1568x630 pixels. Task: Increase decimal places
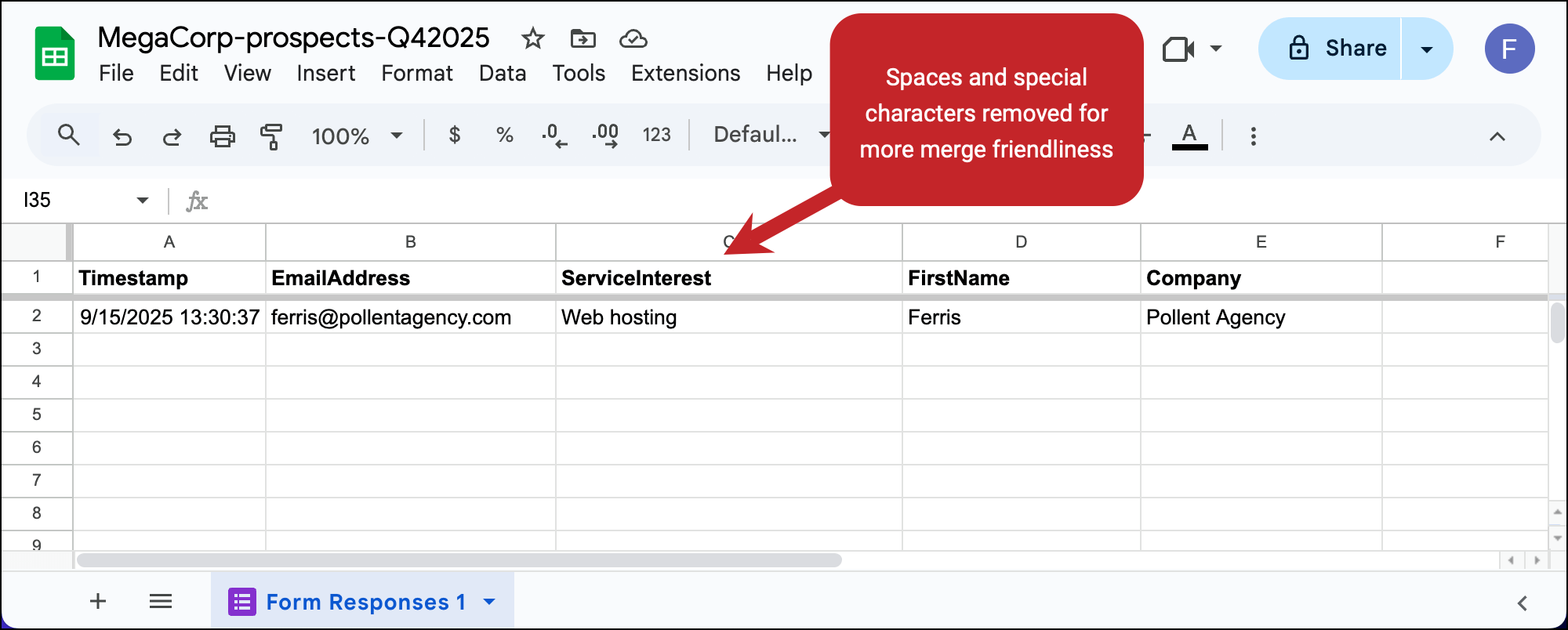pos(605,136)
